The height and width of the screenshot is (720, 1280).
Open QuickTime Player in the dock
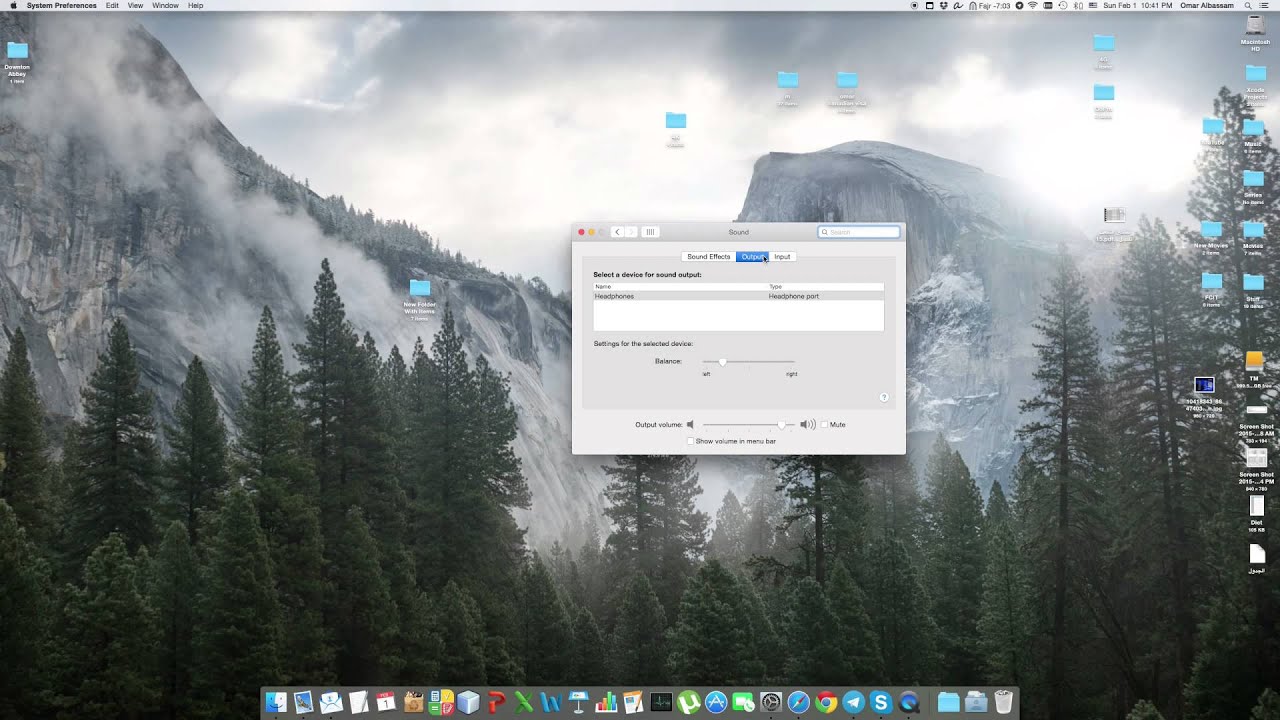point(909,703)
